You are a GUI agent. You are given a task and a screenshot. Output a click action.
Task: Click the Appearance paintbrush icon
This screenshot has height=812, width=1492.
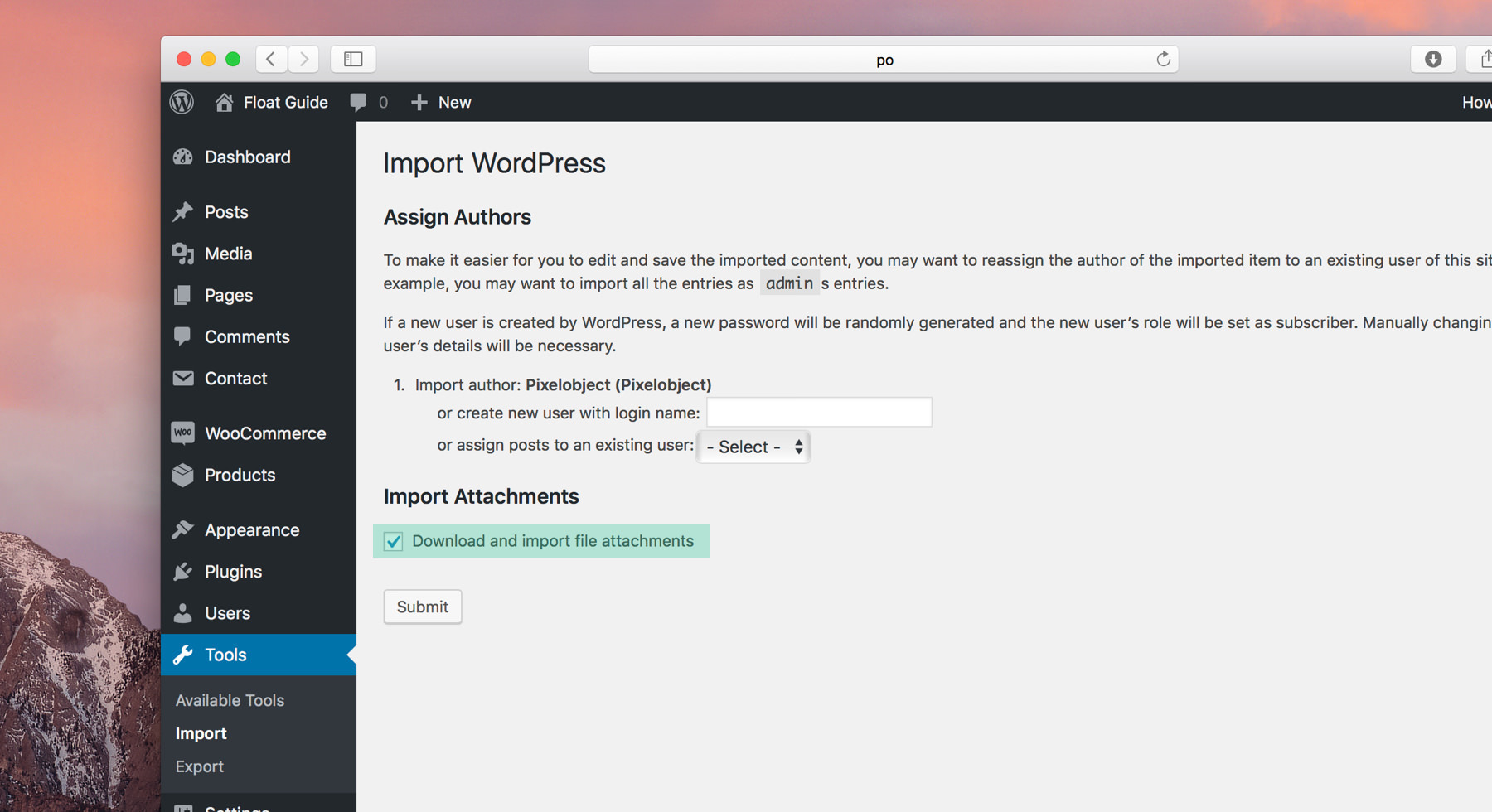coord(183,529)
